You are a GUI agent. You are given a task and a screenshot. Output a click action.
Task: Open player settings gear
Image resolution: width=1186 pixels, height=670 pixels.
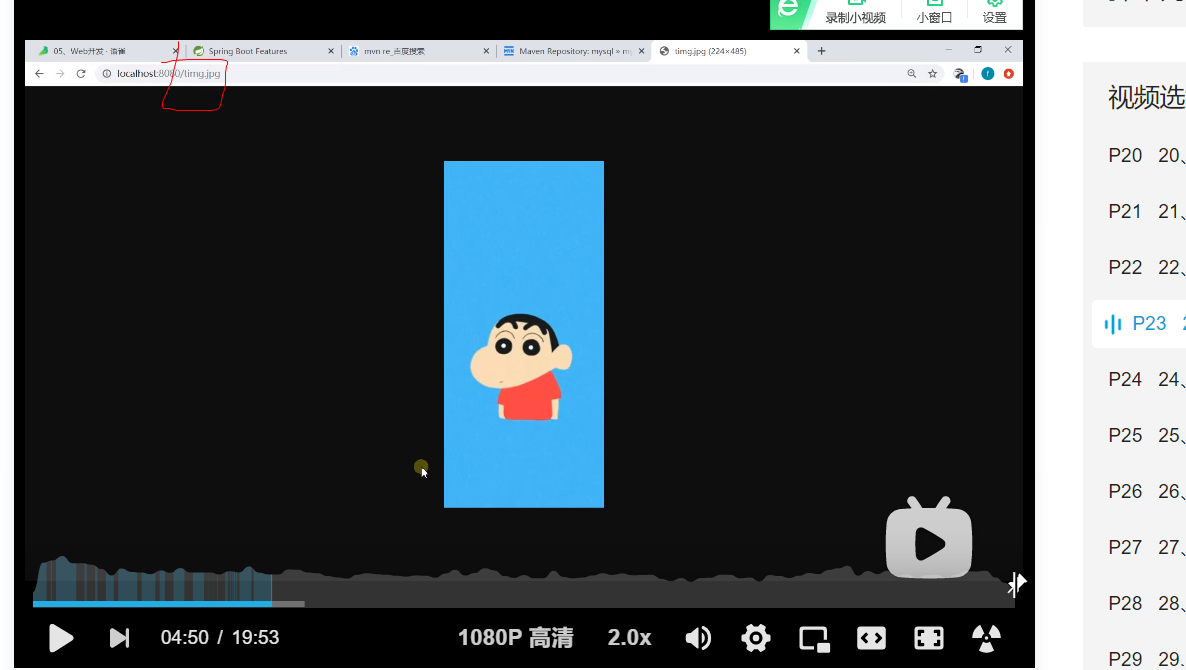click(756, 638)
